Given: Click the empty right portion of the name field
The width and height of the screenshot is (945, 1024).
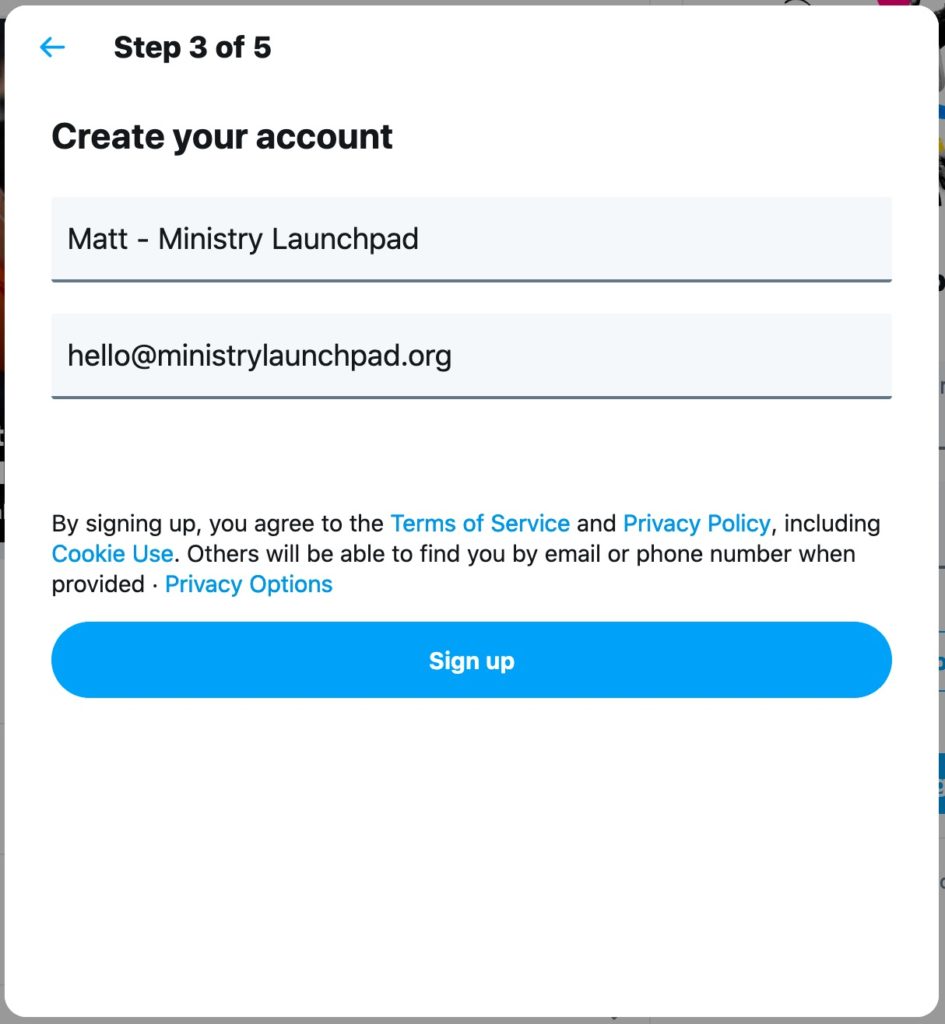Looking at the screenshot, I should 653,239.
